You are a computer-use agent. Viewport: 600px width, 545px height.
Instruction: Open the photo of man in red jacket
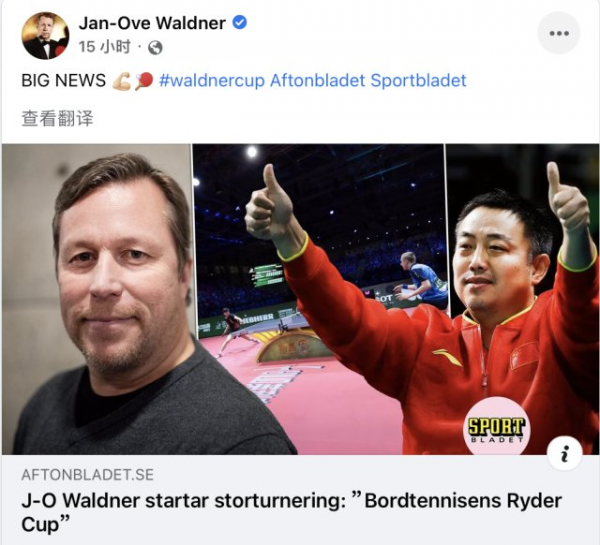pyautogui.click(x=522, y=299)
